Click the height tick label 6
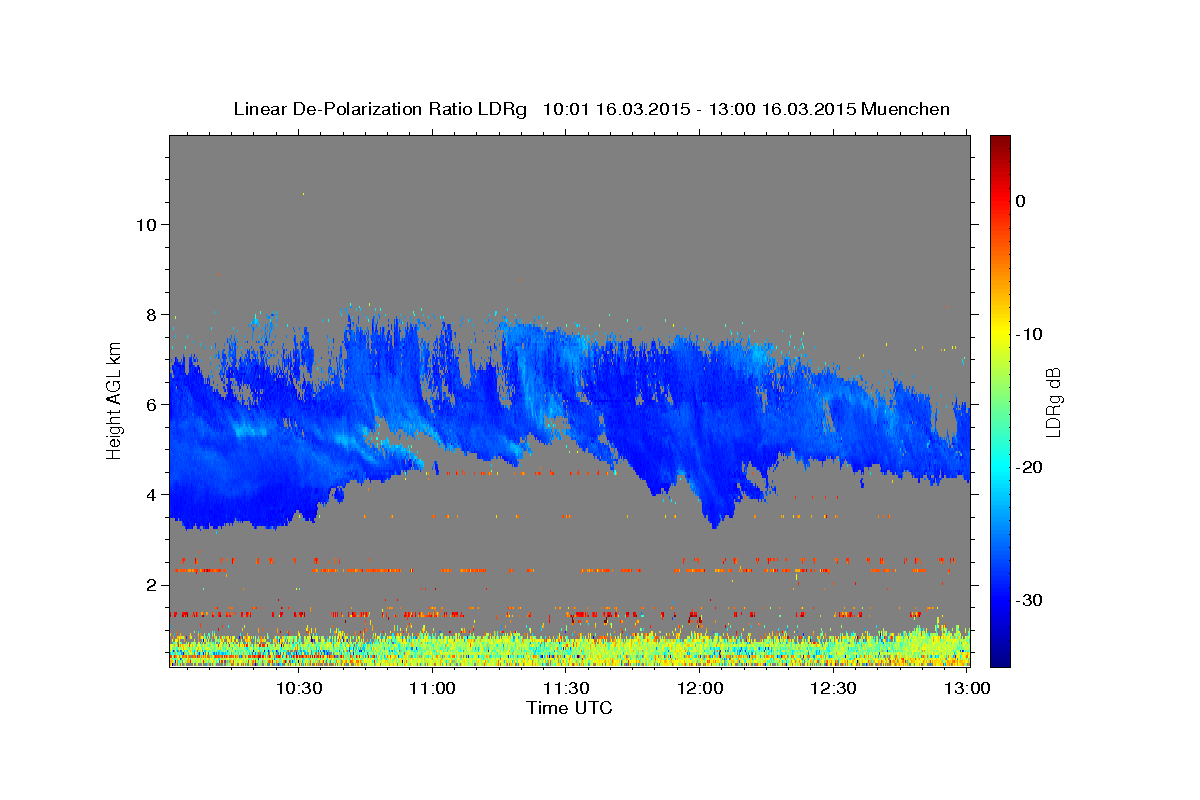Screen dimensions: 1200x800 [151, 404]
